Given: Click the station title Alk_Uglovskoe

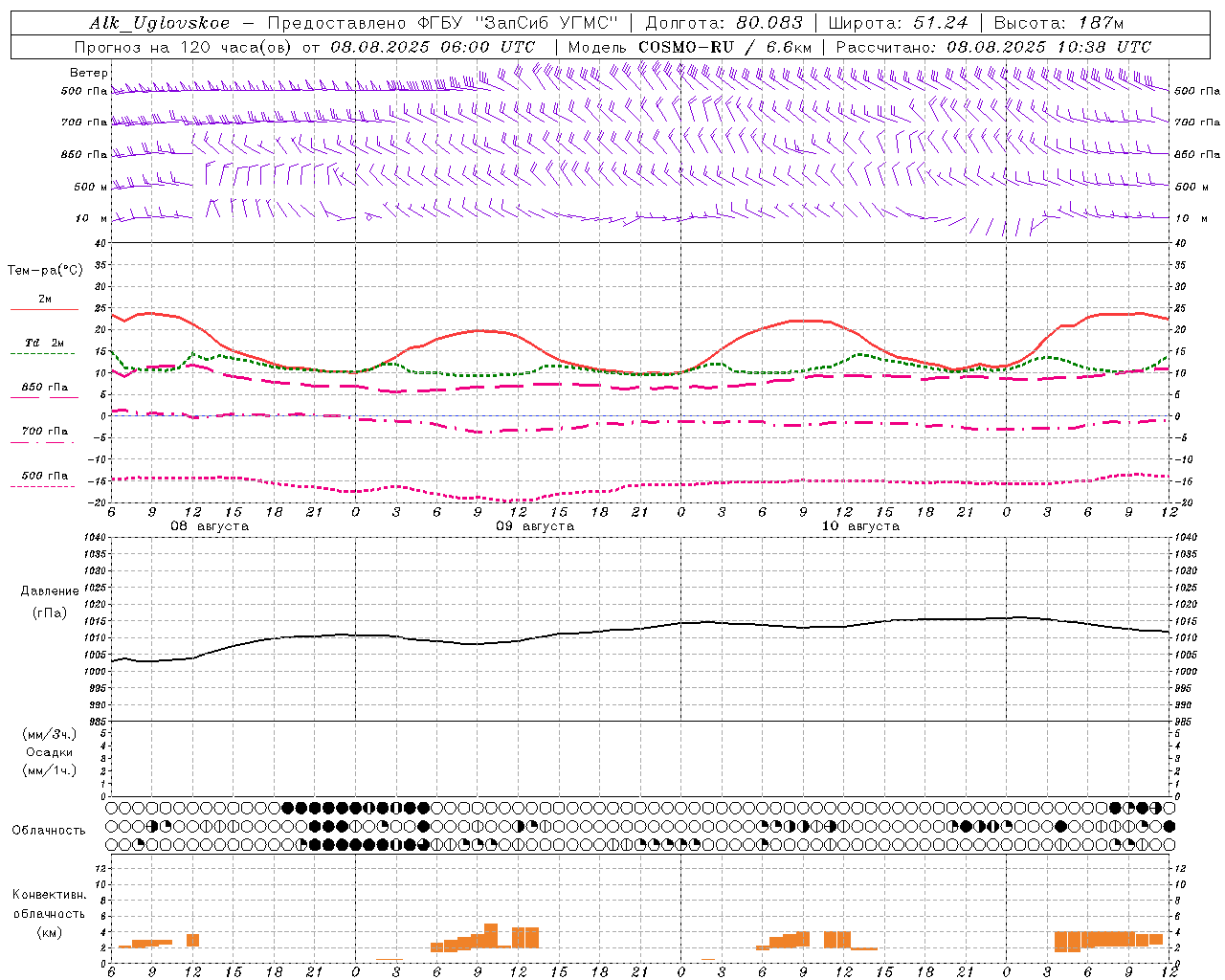Looking at the screenshot, I should 160,23.
